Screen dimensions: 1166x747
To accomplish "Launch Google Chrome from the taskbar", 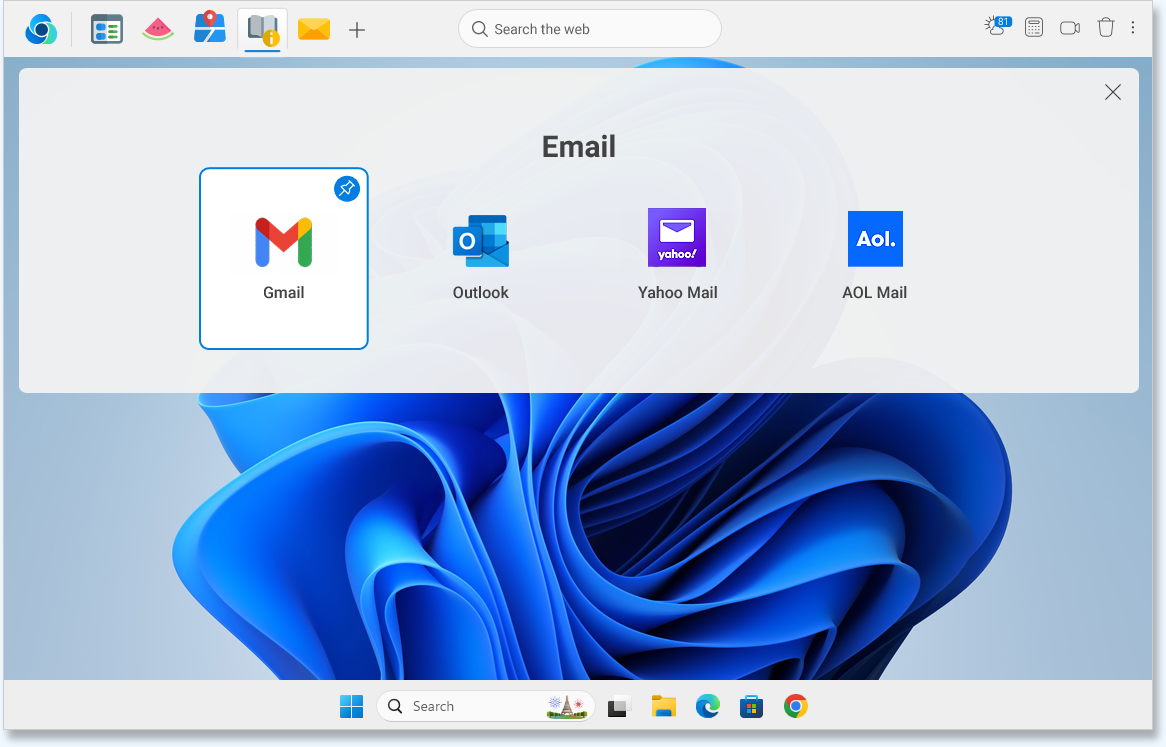I will (x=795, y=706).
